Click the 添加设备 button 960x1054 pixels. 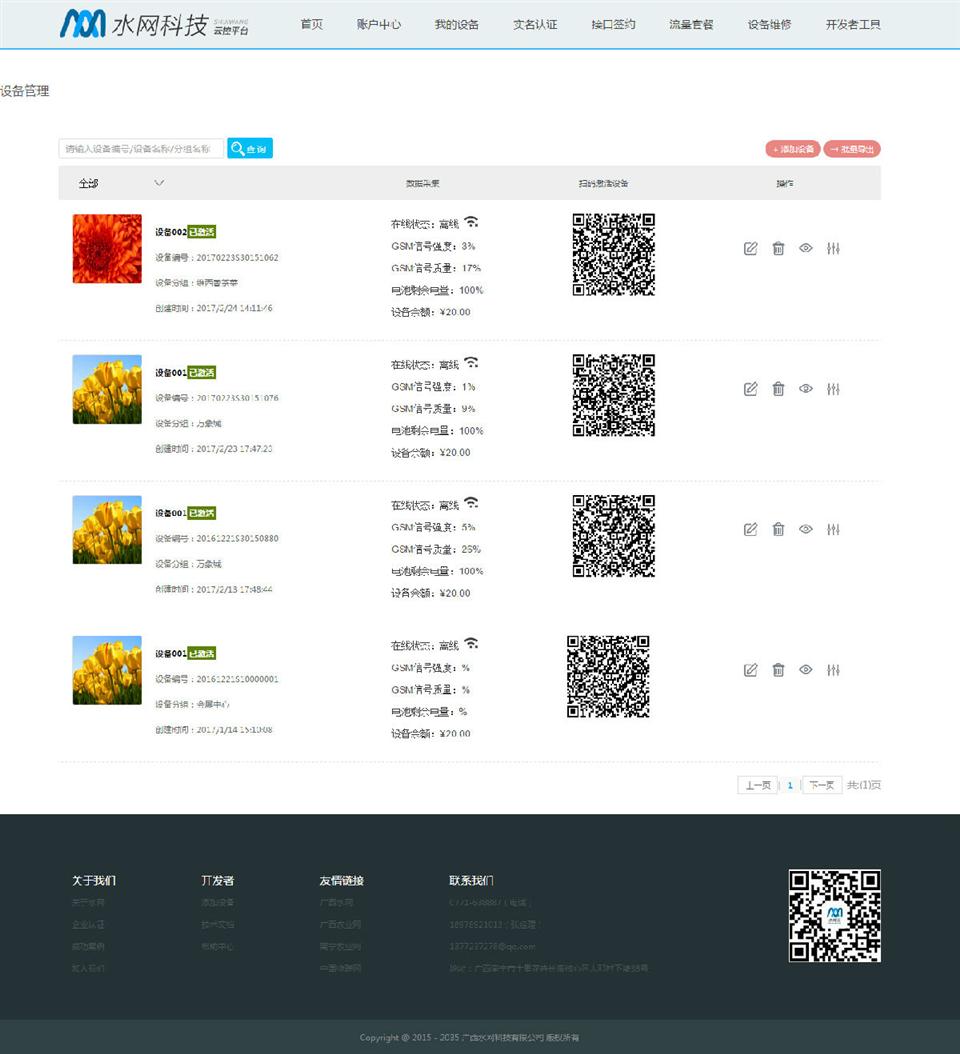pyautogui.click(x=793, y=149)
